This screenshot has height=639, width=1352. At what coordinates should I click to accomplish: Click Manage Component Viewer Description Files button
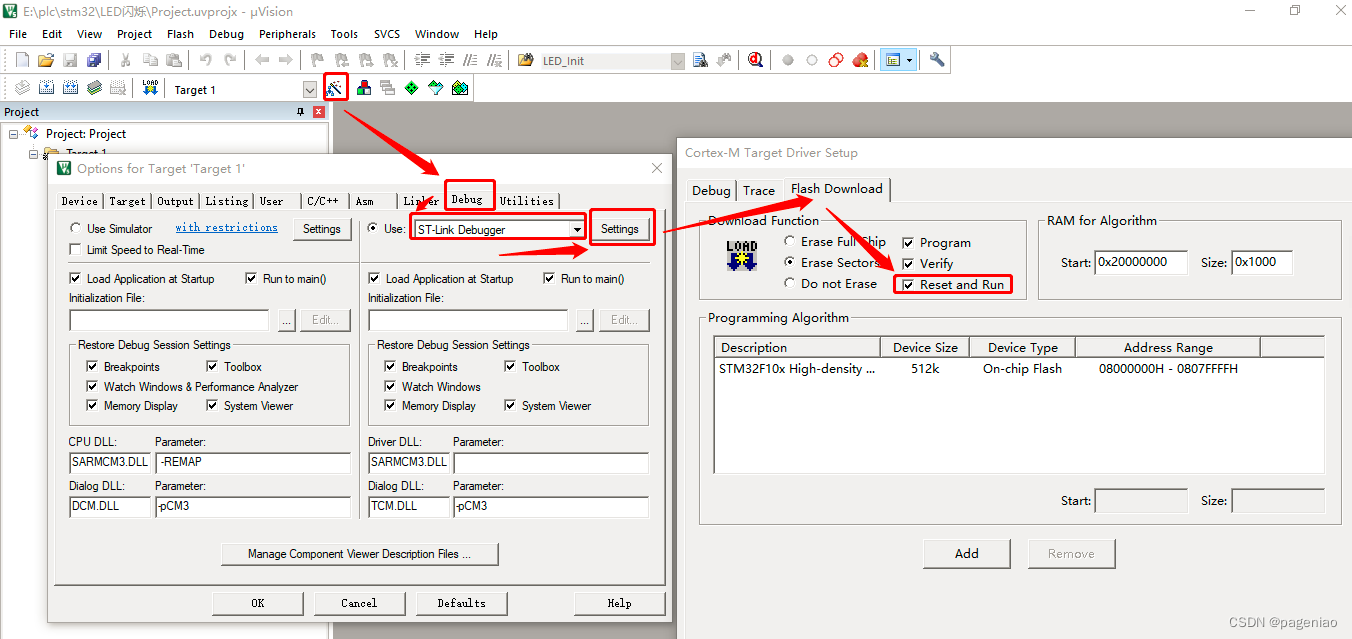coord(359,554)
